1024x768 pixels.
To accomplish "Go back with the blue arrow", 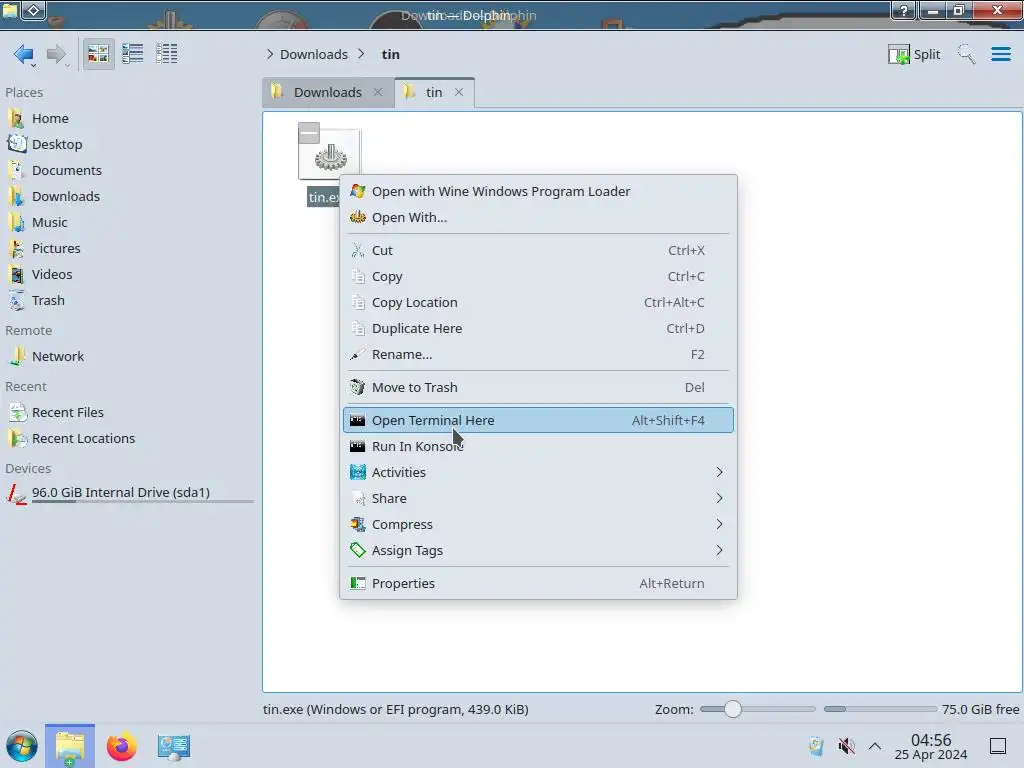I will [24, 54].
